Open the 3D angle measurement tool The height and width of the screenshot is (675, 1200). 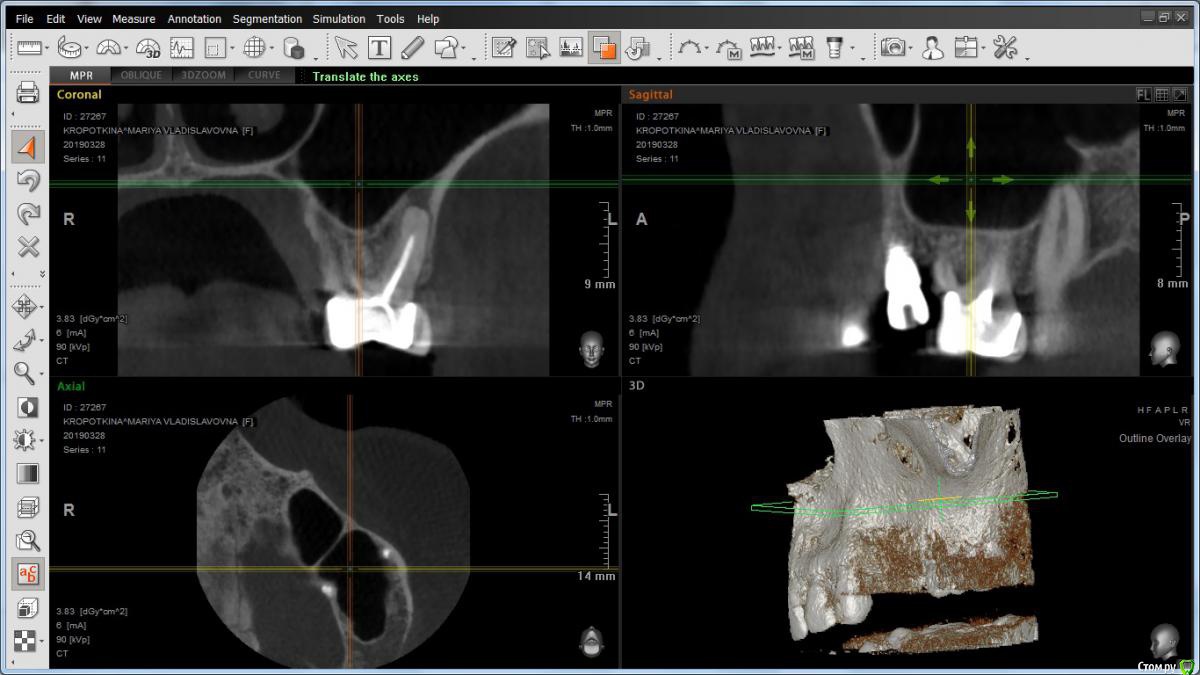coord(148,47)
